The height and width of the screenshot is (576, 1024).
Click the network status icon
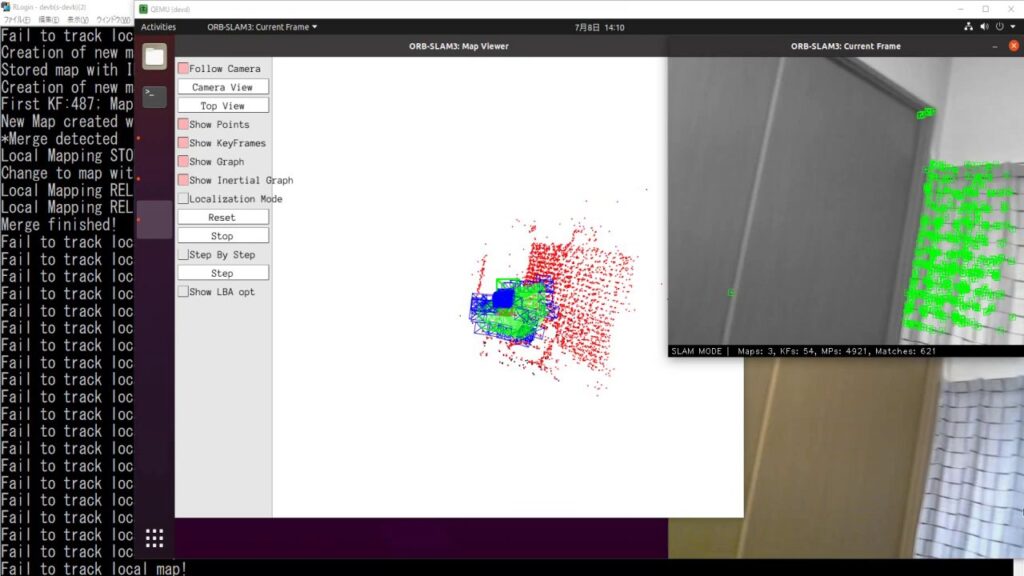(x=968, y=27)
